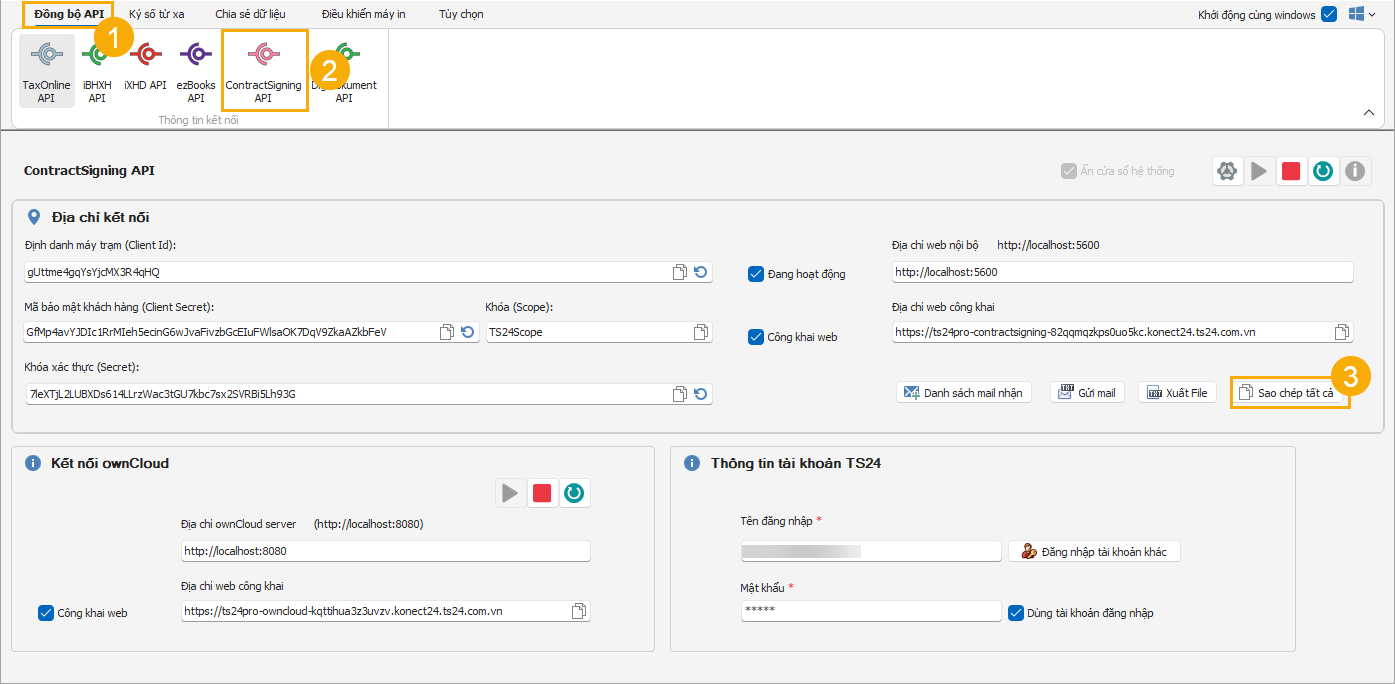The image size is (1395, 684).
Task: Click info icon beside Thông tin tài khoản TS24
Action: 691,463
